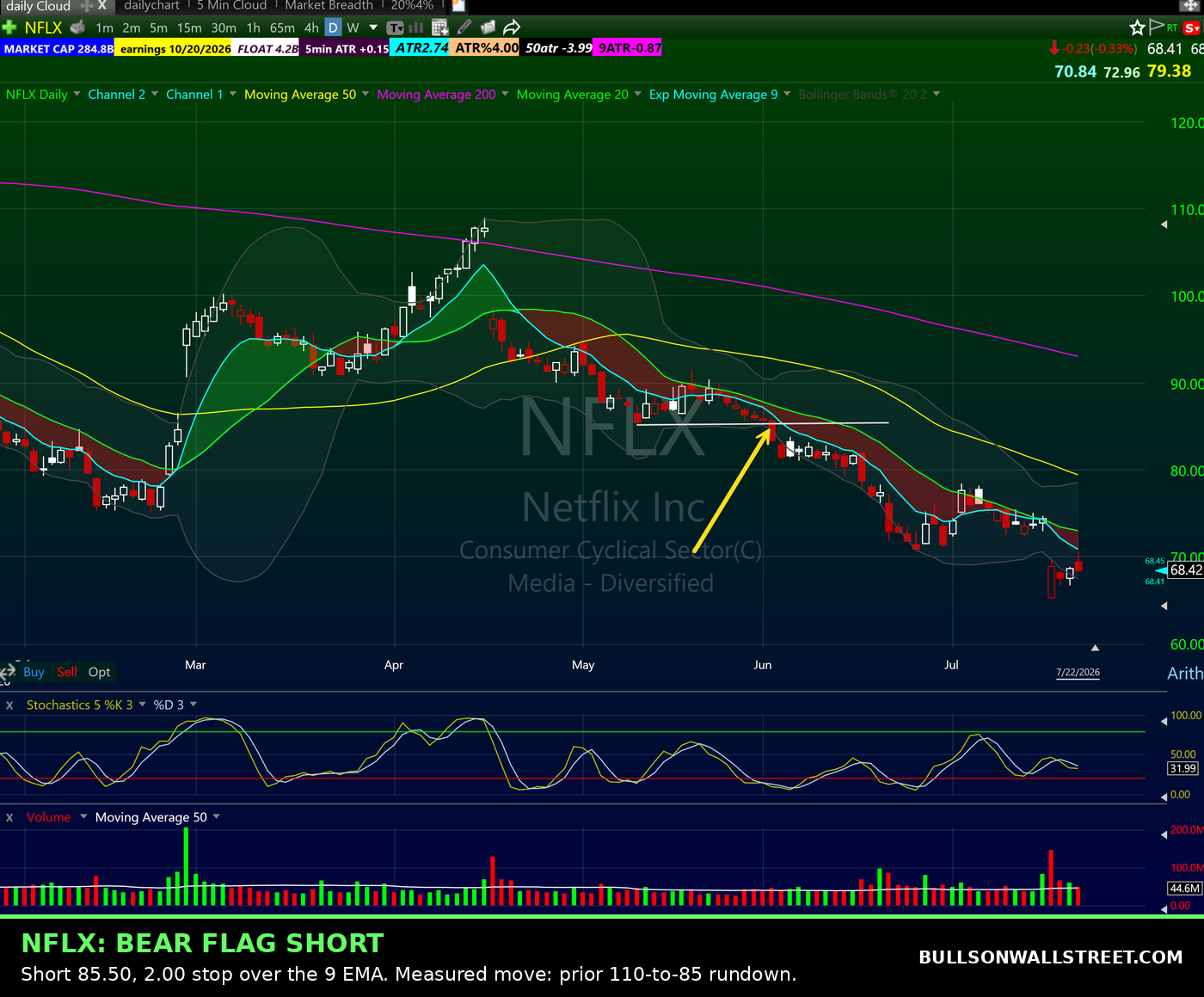Select the 4h timeframe
Viewport: 1204px width, 997px height.
[311, 28]
